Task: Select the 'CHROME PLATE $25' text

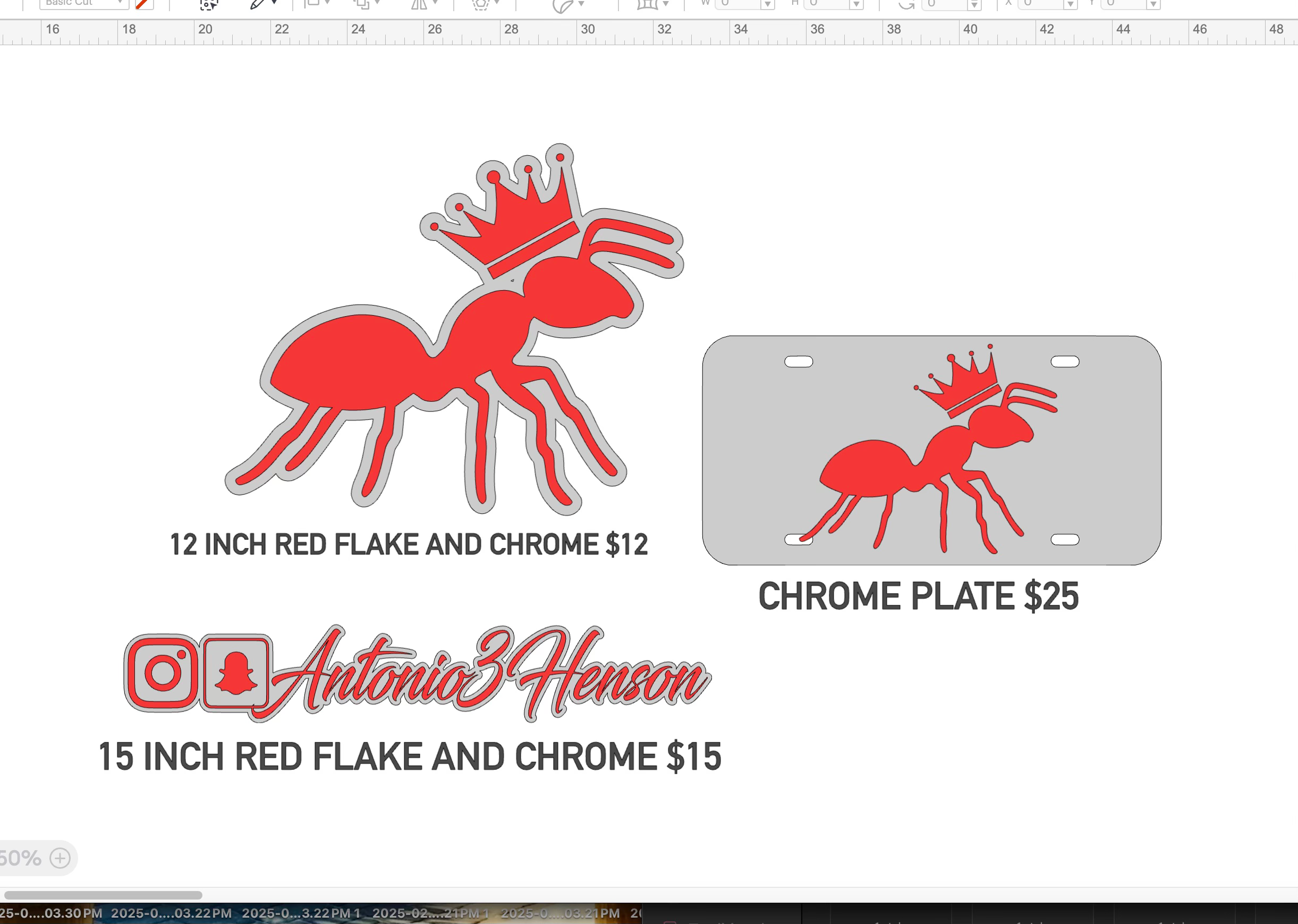Action: coord(918,596)
